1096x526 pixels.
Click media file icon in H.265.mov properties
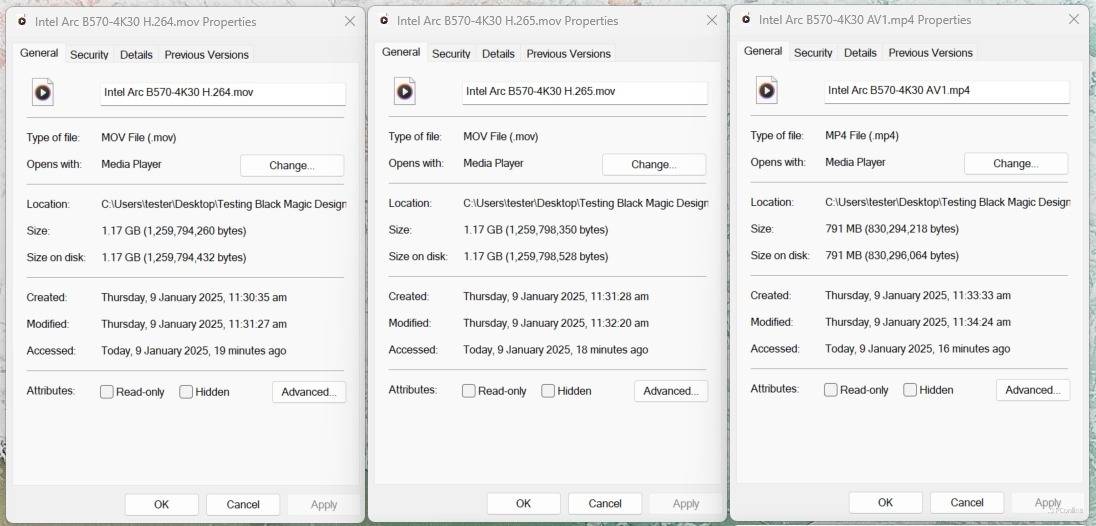pyautogui.click(x=405, y=92)
